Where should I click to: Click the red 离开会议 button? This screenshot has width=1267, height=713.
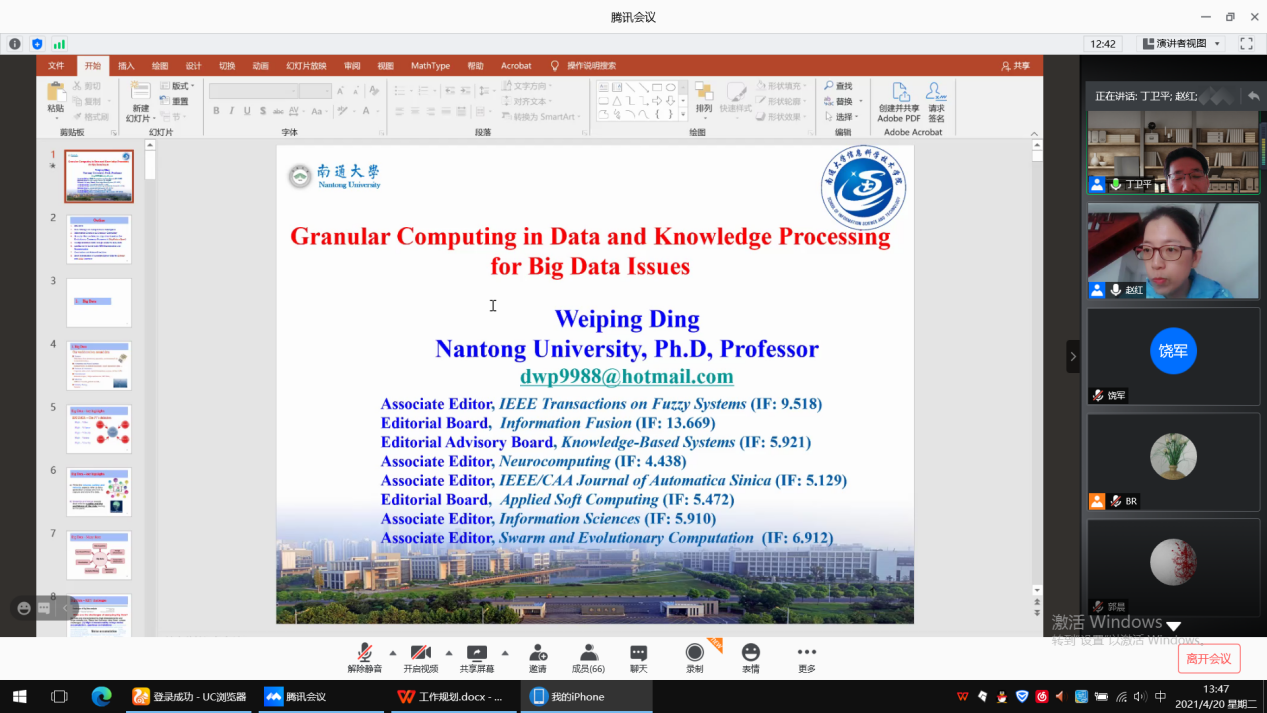point(1208,658)
